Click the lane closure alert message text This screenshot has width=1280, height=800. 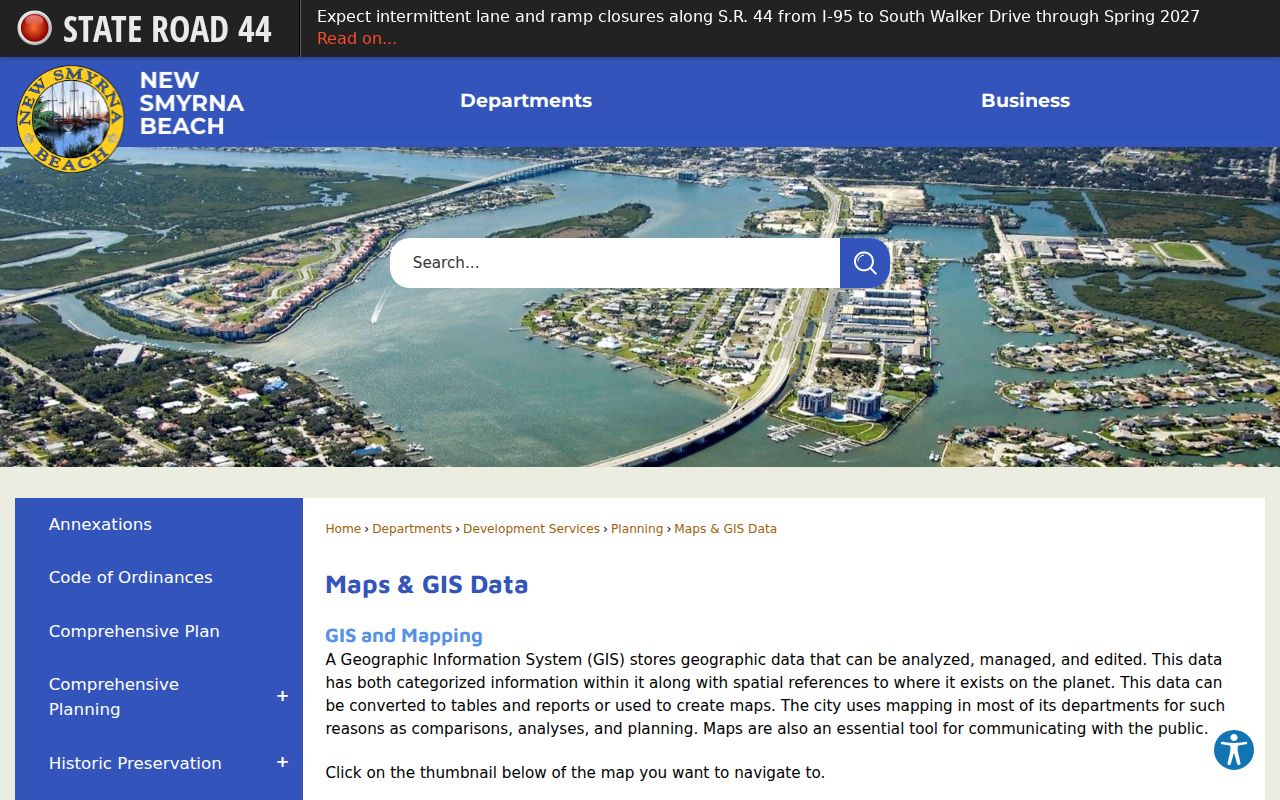(758, 16)
